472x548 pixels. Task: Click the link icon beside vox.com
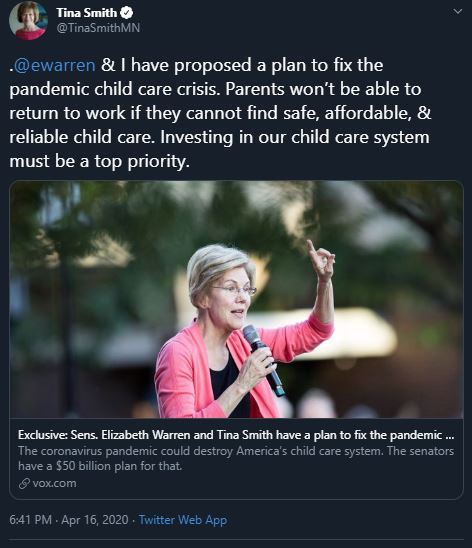[24, 484]
